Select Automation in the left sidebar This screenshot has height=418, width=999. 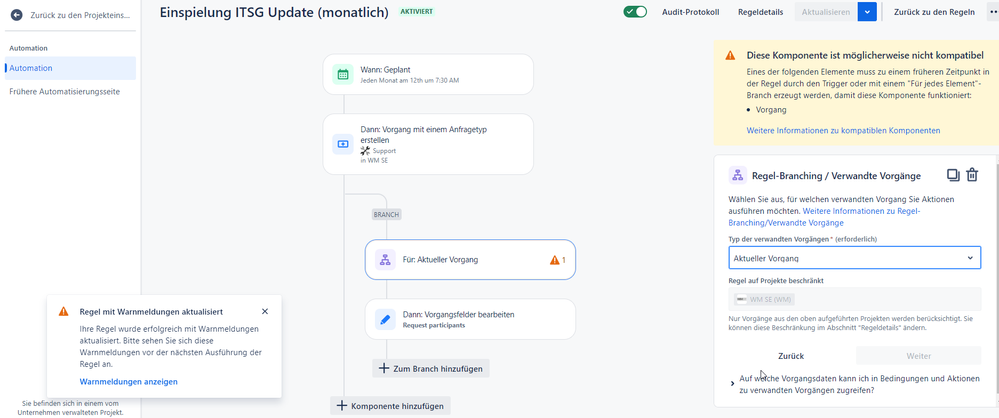point(70,68)
